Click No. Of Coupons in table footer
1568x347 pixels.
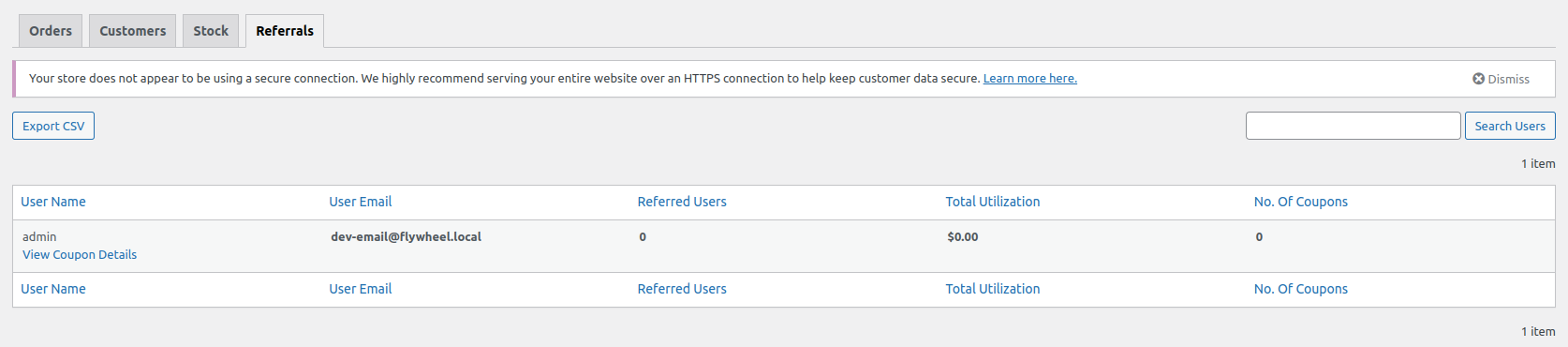(x=1301, y=289)
